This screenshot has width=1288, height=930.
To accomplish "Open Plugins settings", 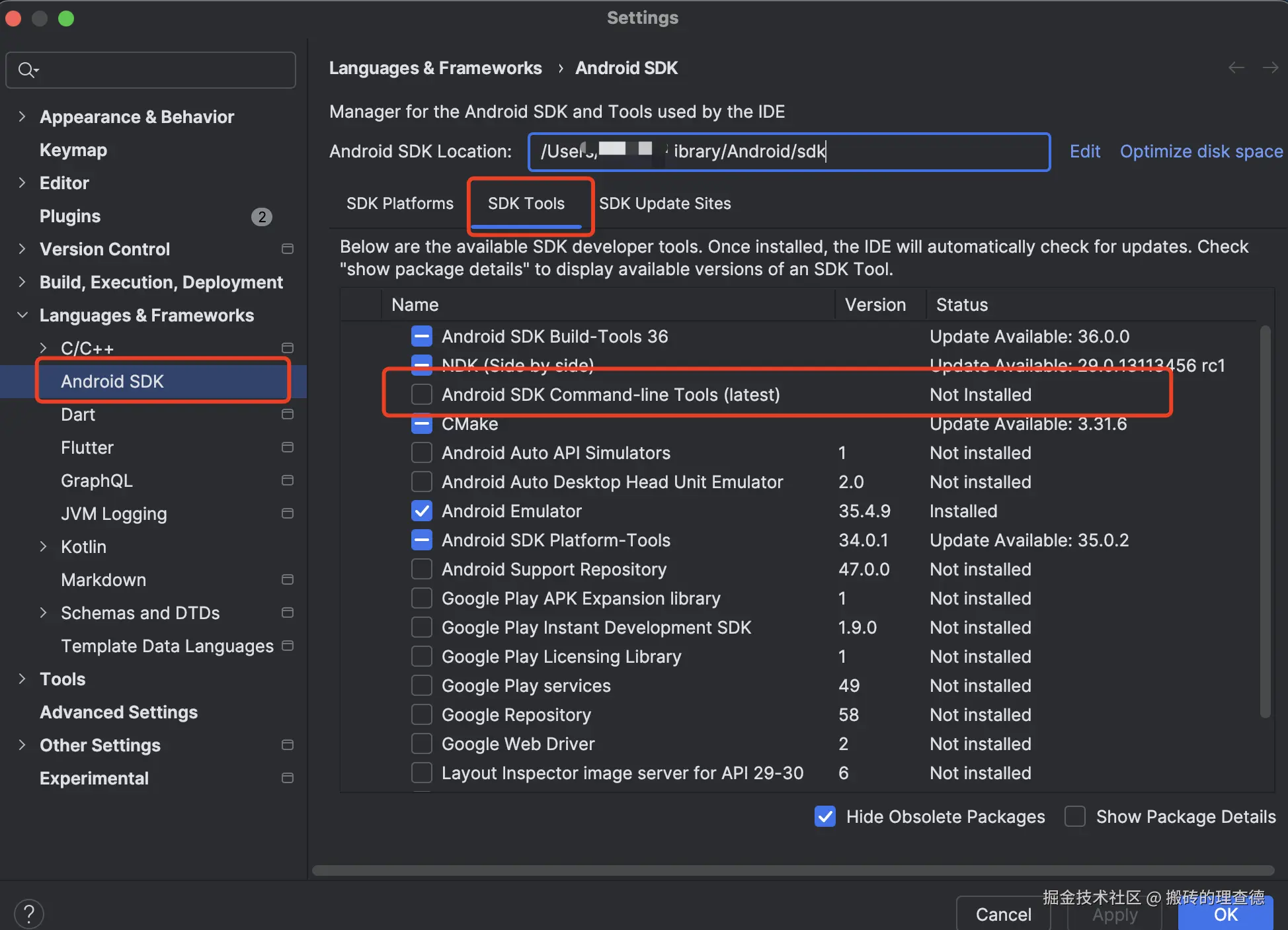I will 70,216.
